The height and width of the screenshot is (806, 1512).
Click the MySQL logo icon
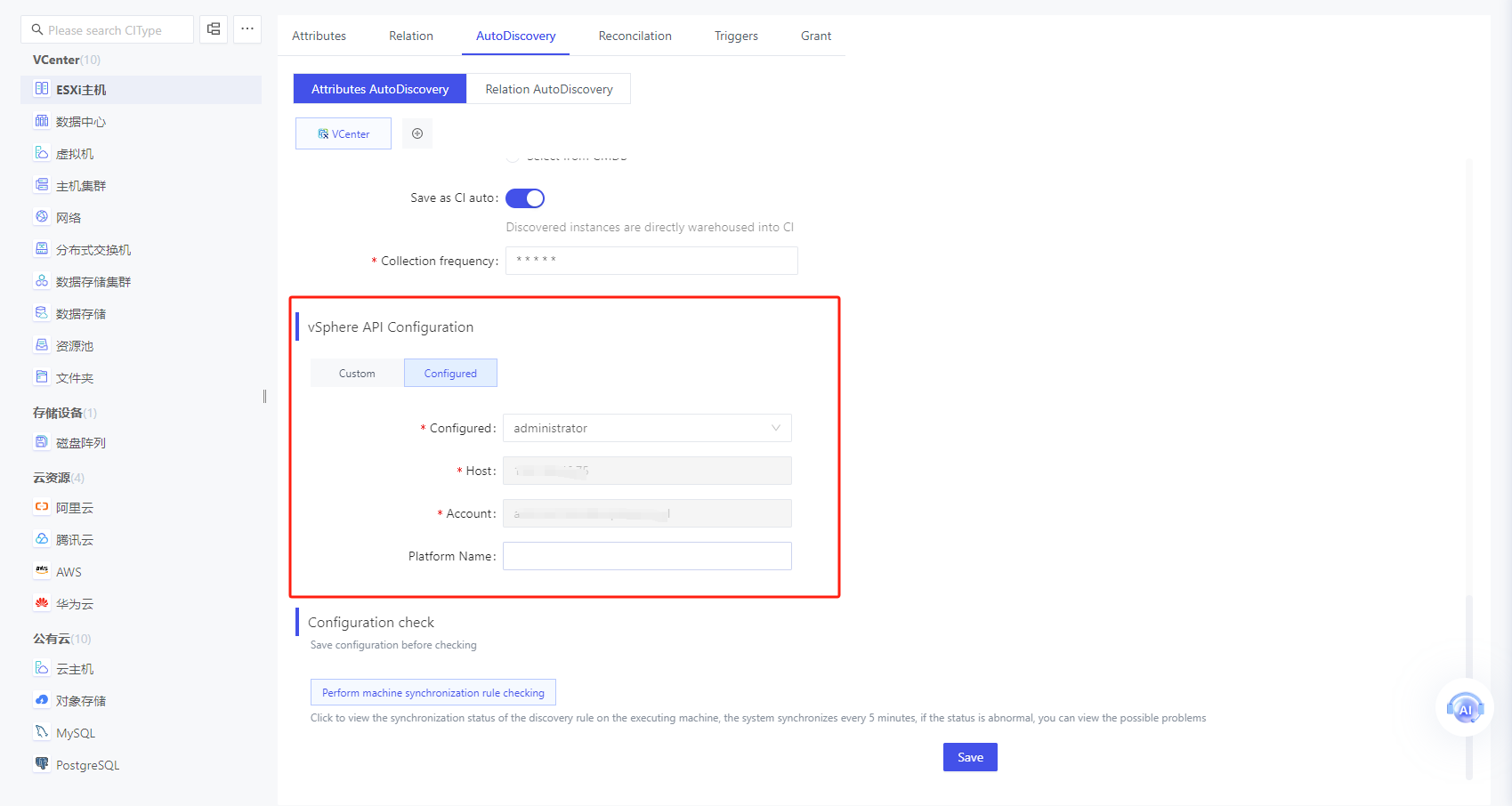pos(42,732)
